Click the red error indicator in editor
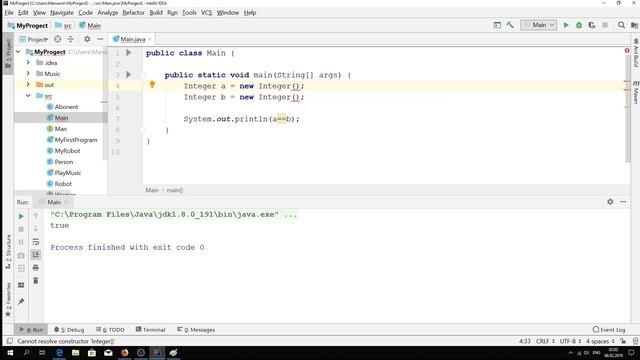 [627, 51]
